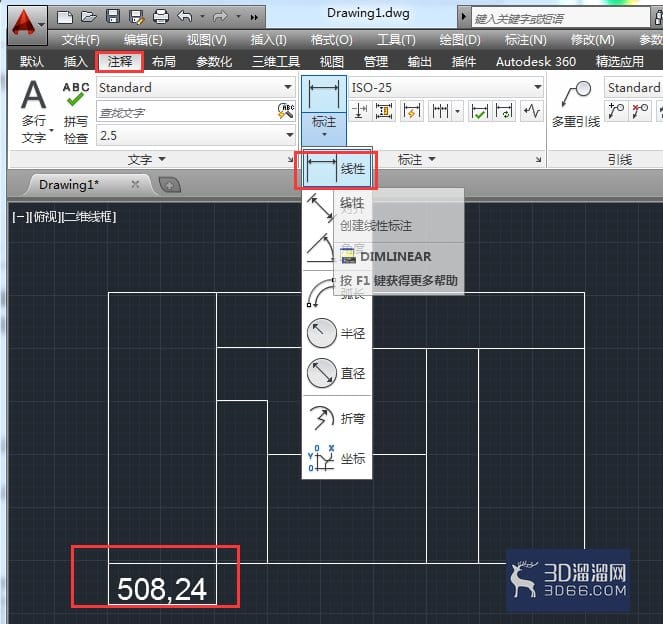Open the 格式(O) menu
The height and width of the screenshot is (624, 663).
(x=332, y=40)
